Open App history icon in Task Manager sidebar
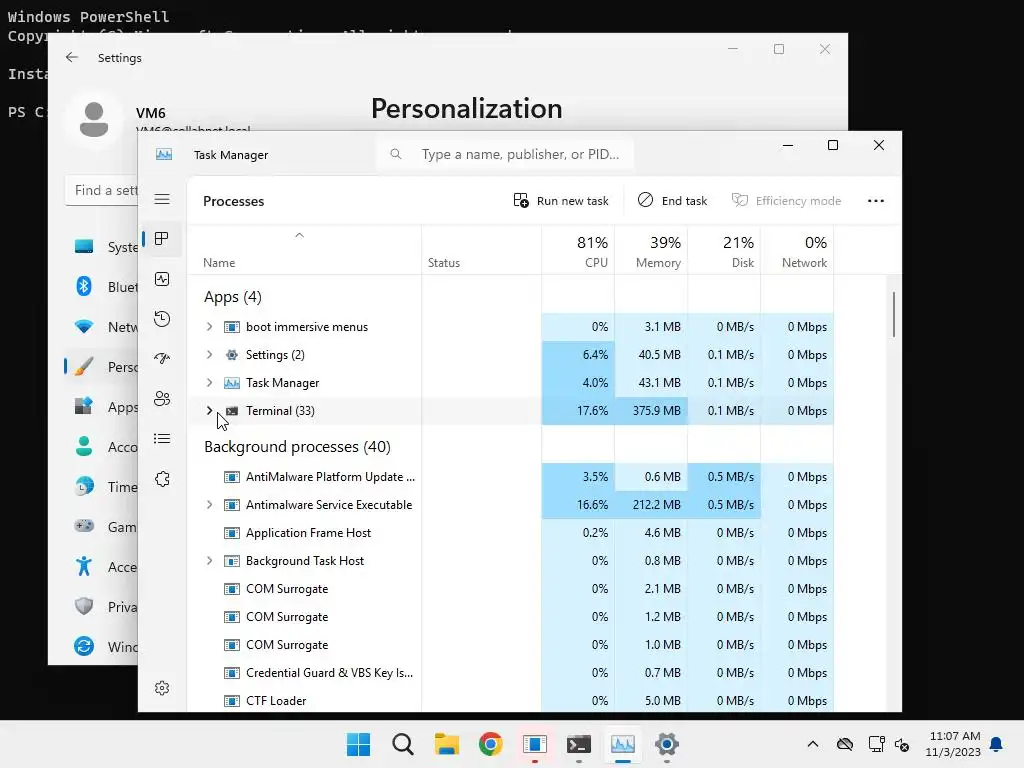The width and height of the screenshot is (1024, 768). pos(162,319)
